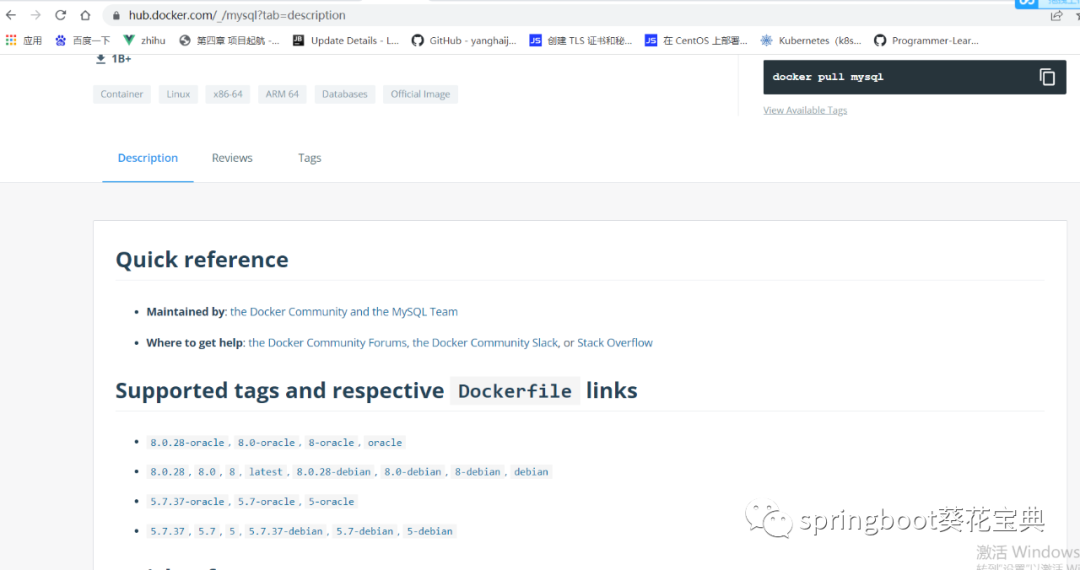1080x570 pixels.
Task: Open the Docker Community Forums link
Action: [x=328, y=343]
